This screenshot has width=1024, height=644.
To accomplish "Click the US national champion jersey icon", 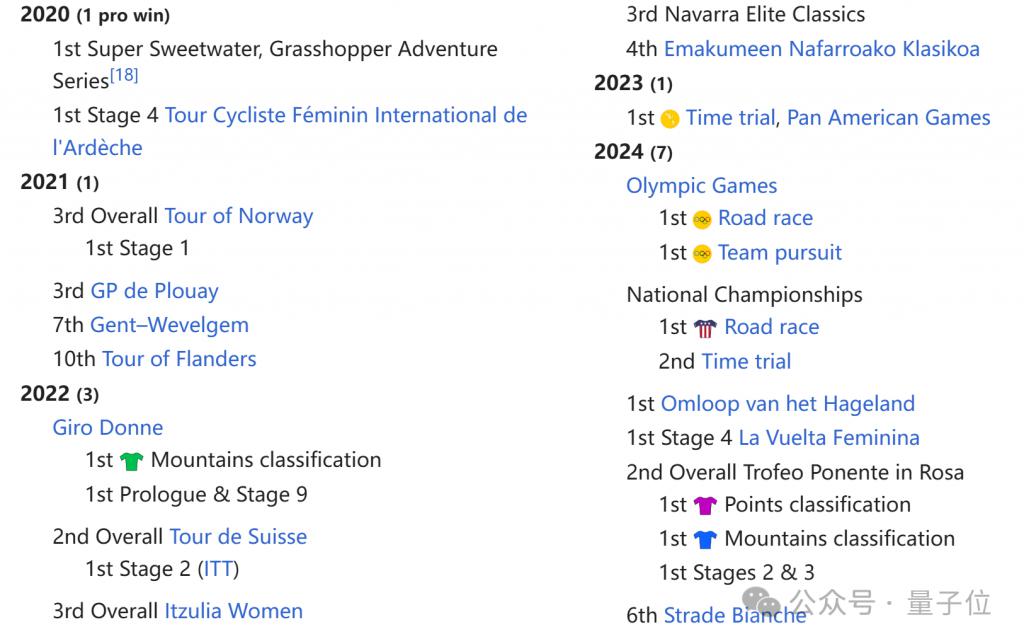I will [x=705, y=328].
